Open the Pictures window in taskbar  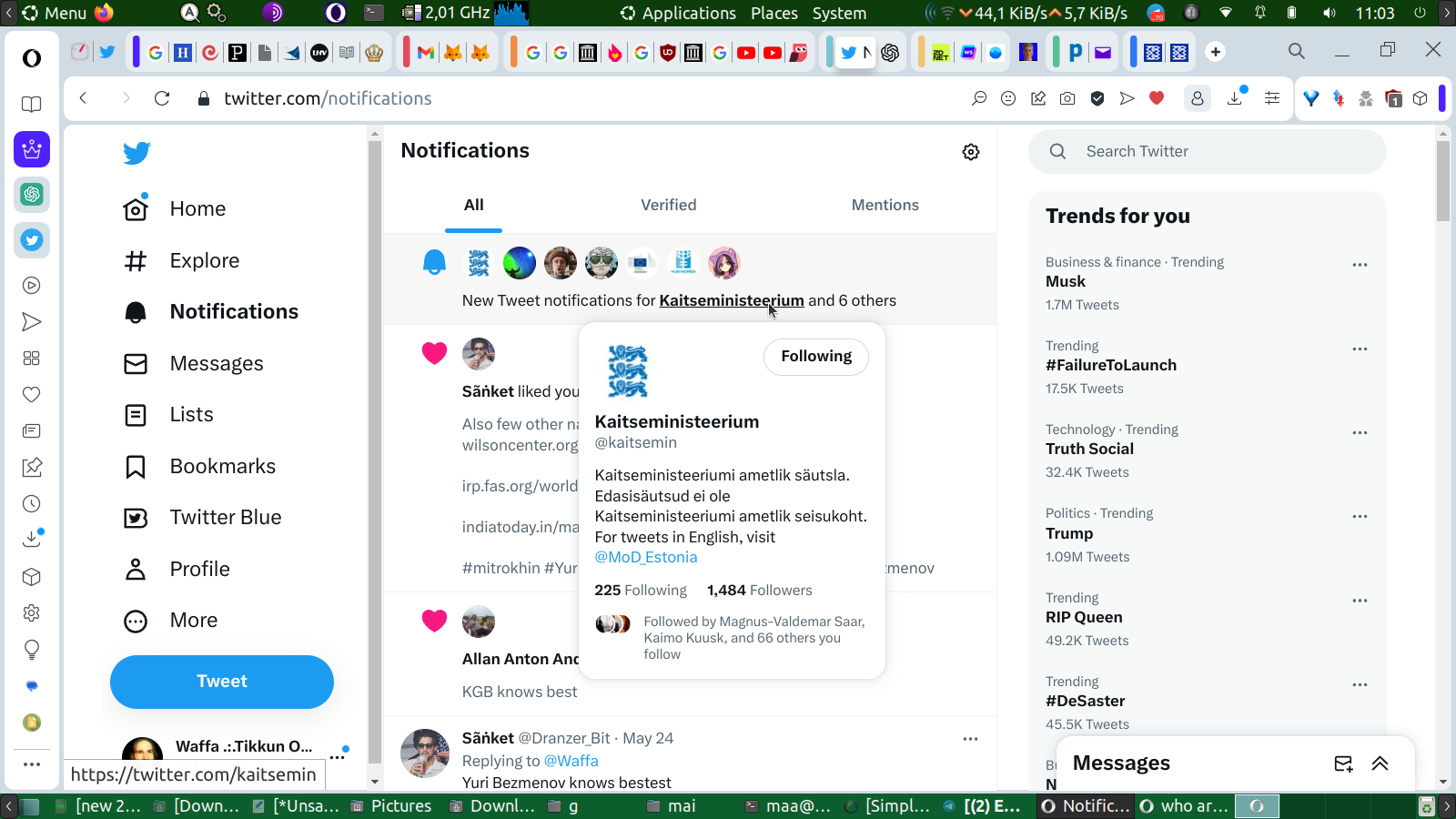[x=391, y=806]
